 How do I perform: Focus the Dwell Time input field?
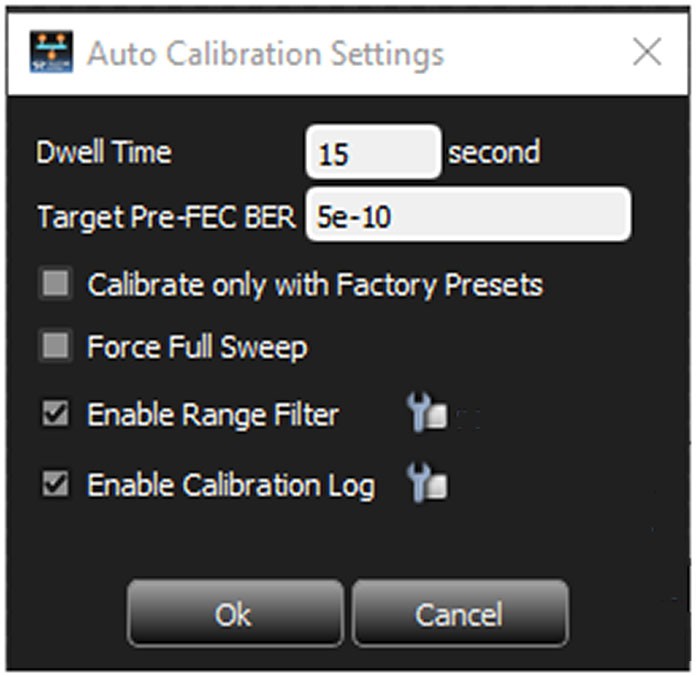coord(373,152)
